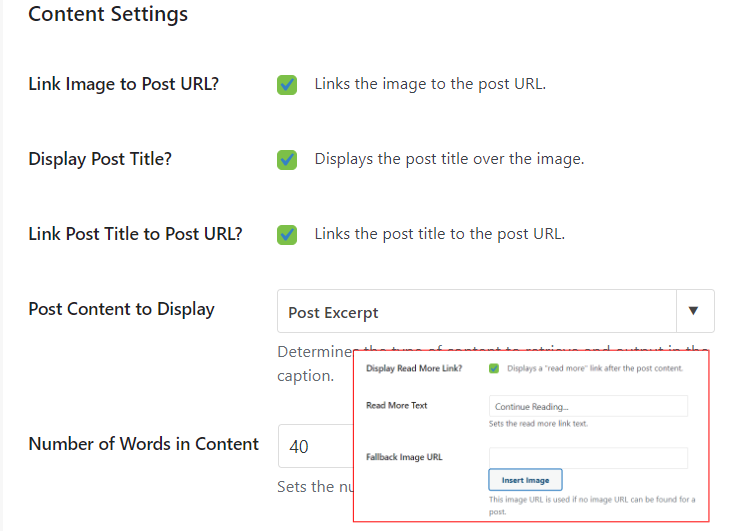Click the Content Settings heading
749x531 pixels.
click(108, 14)
